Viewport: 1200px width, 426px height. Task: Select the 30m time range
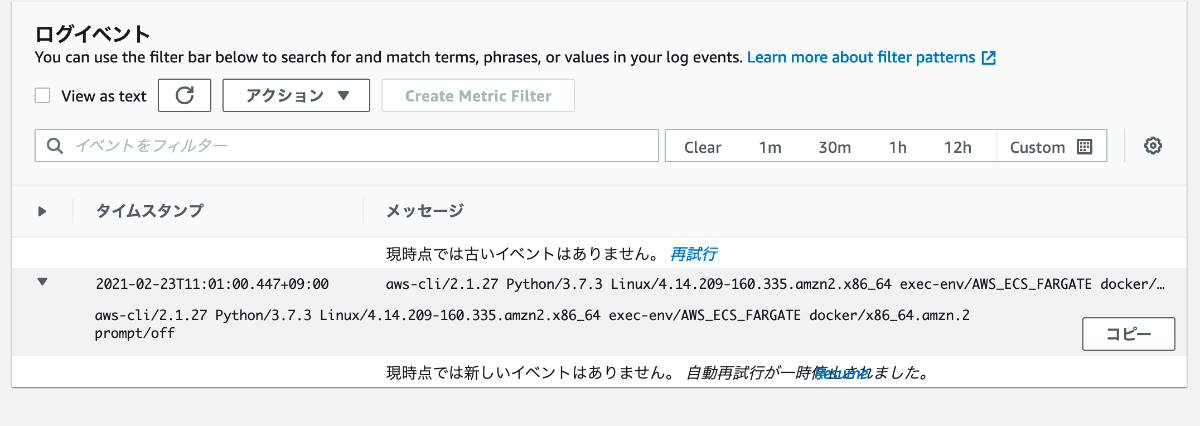click(x=835, y=147)
